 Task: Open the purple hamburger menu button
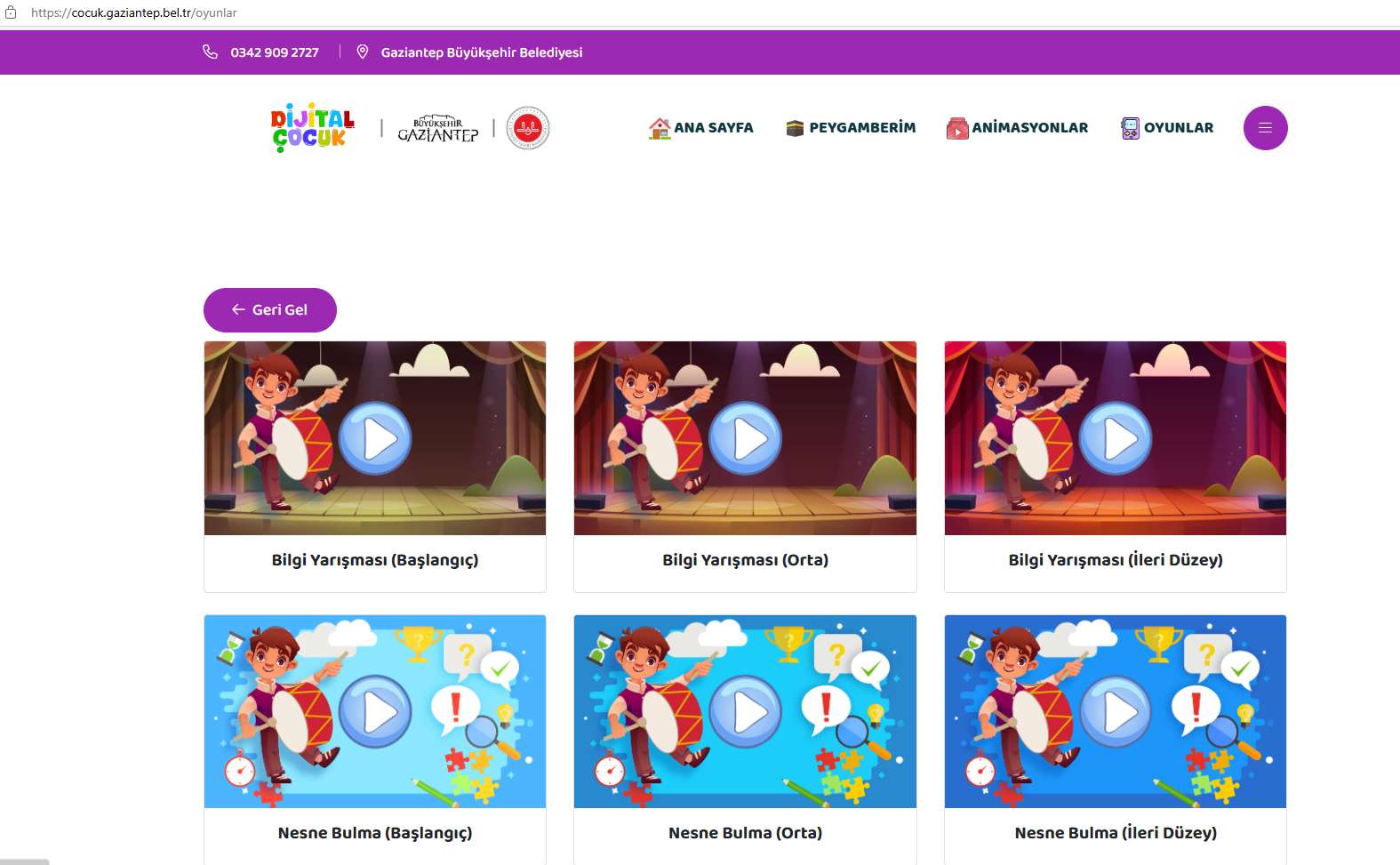pos(1265,128)
